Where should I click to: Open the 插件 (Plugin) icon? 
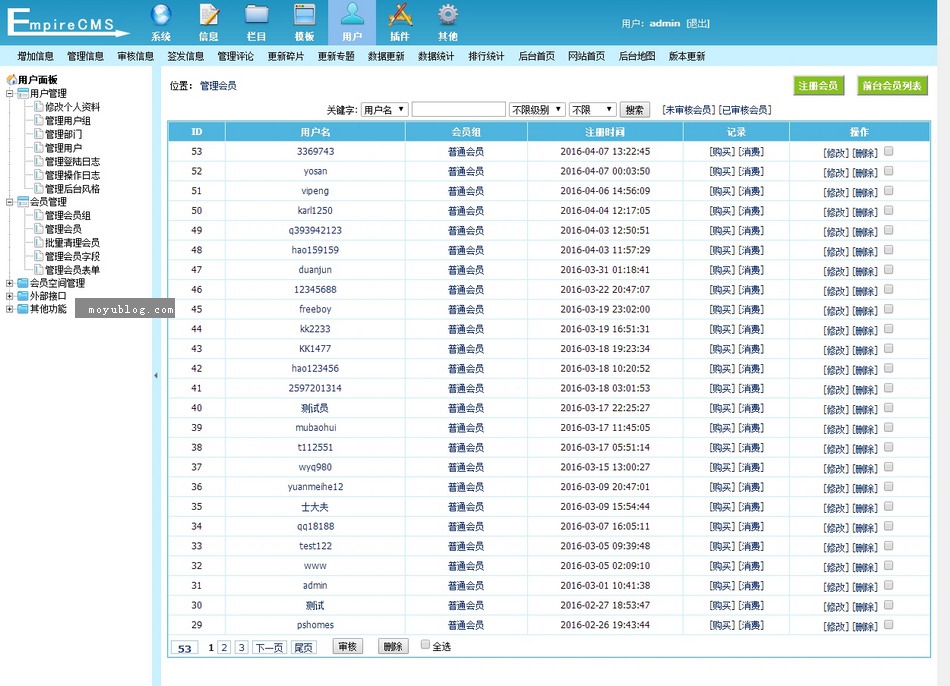coord(400,15)
